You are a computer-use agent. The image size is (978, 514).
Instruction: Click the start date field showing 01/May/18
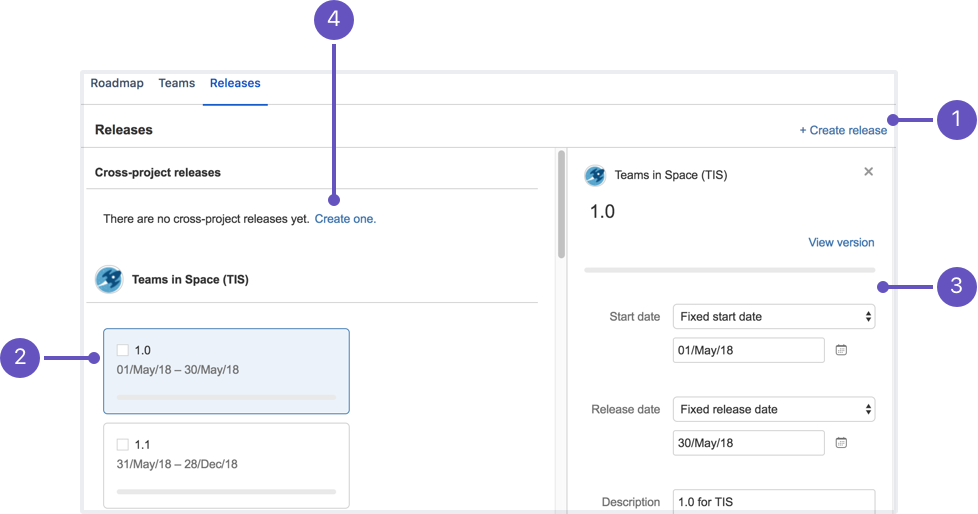click(x=748, y=350)
